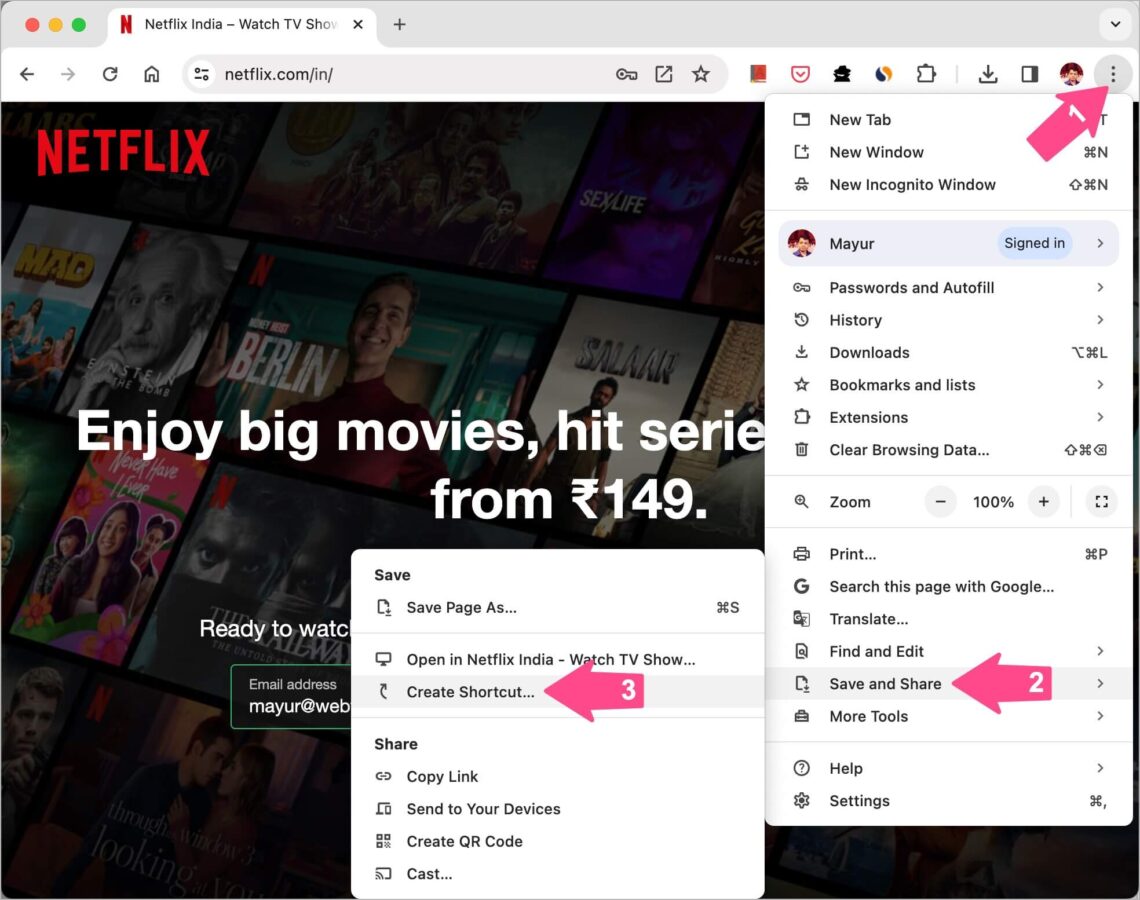Image resolution: width=1140 pixels, height=900 pixels.
Task: Bookmark the page using the star icon
Action: tap(701, 73)
